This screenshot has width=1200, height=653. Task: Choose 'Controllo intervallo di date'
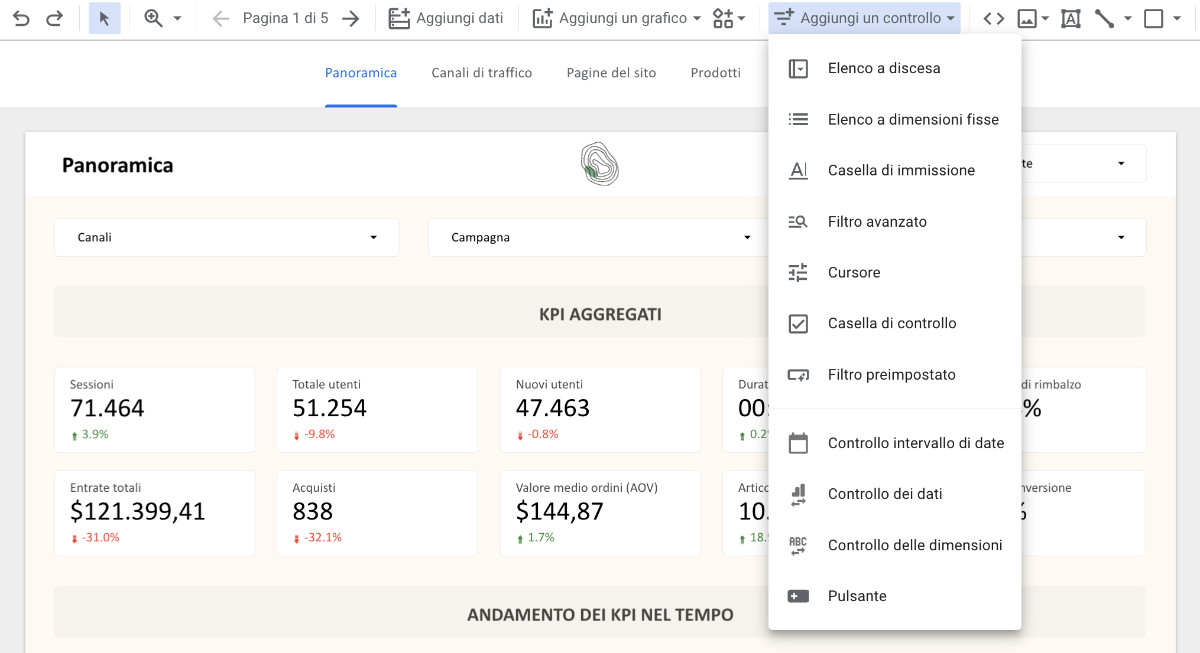click(x=895, y=443)
